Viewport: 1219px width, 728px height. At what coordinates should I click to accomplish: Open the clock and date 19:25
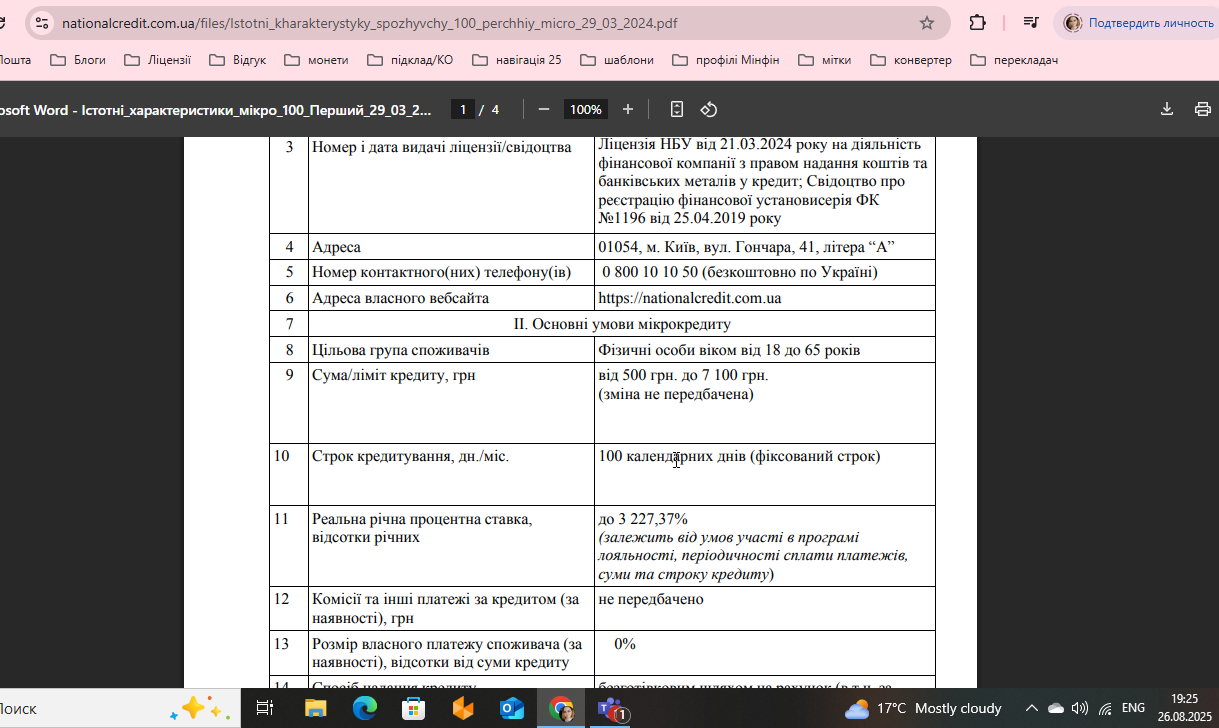pos(1183,709)
